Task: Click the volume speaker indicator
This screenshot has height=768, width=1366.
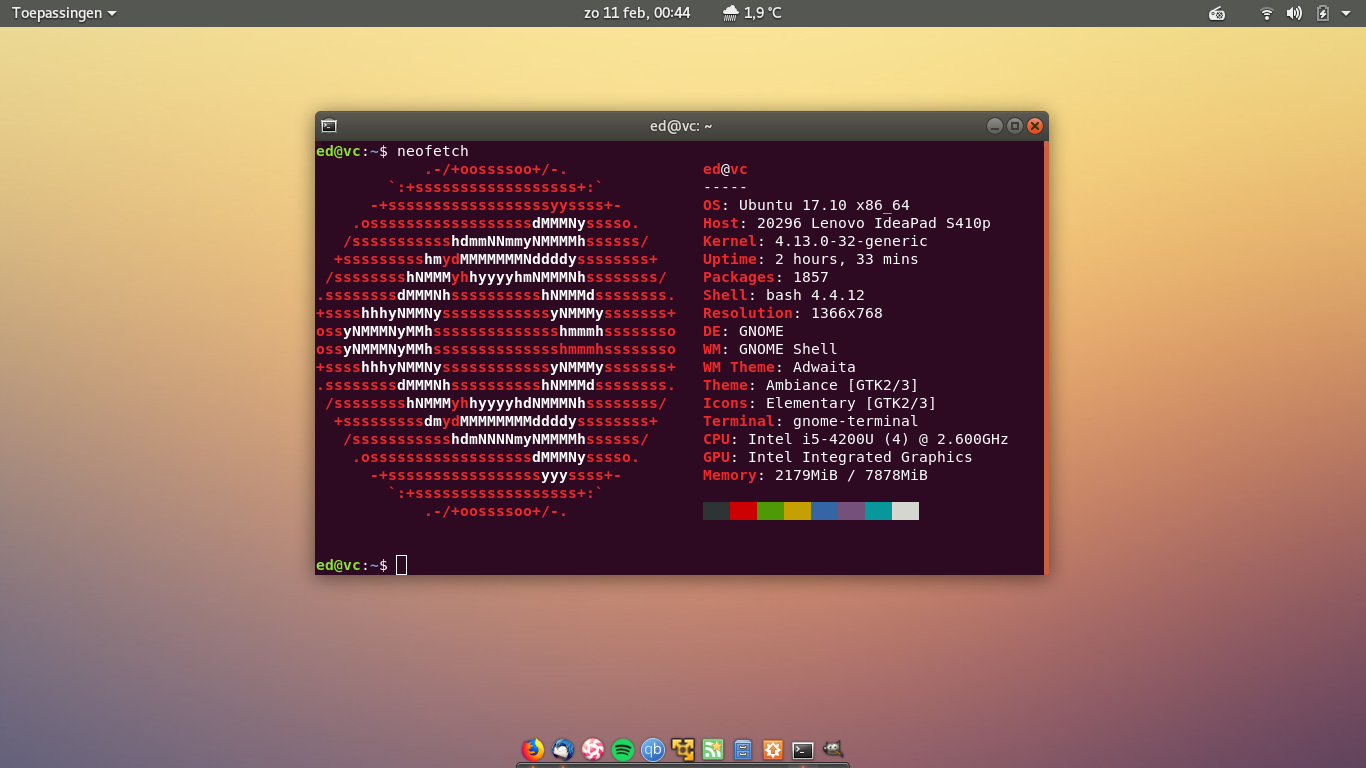Action: coord(1294,13)
